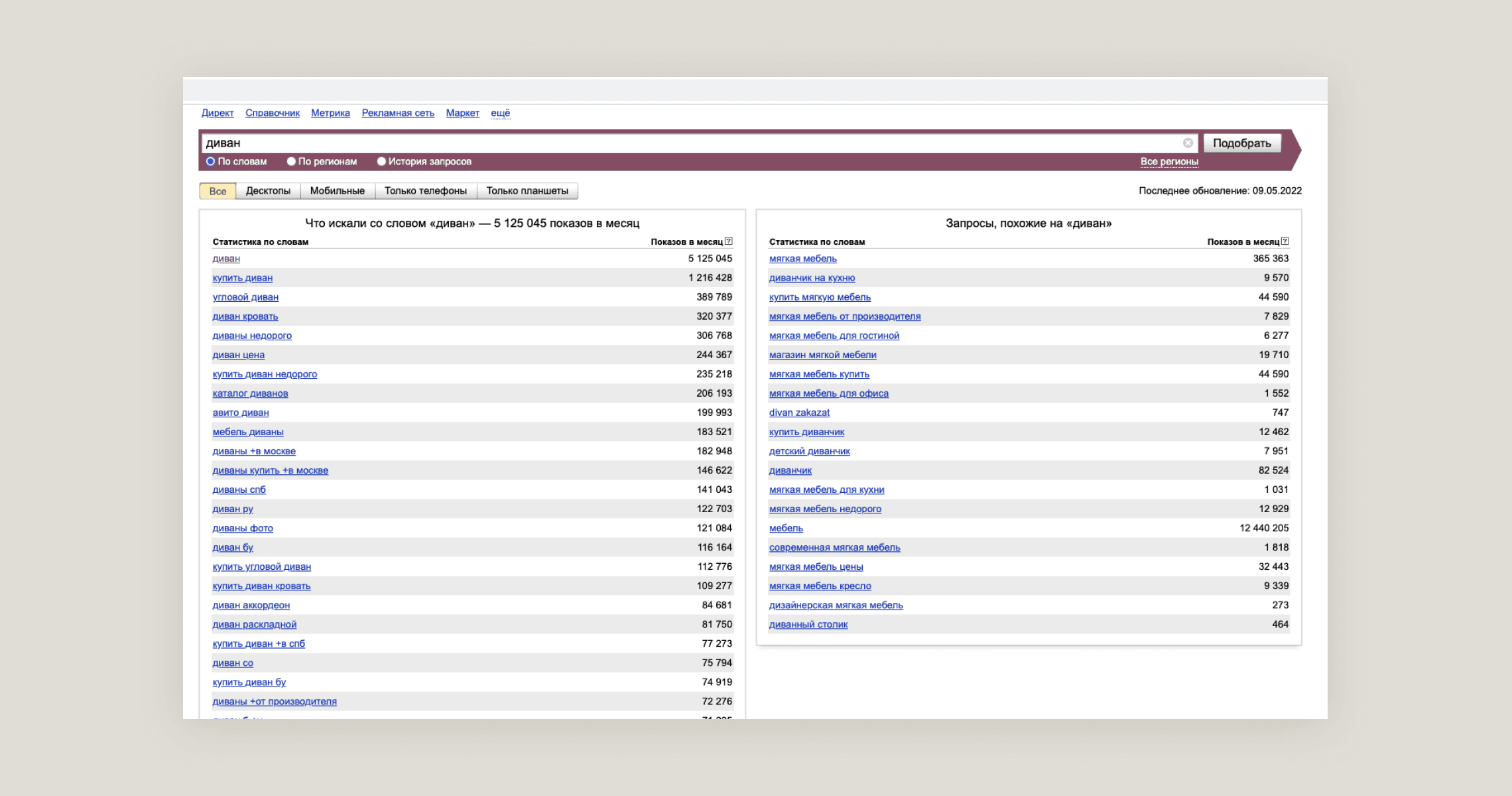This screenshot has height=796, width=1512.
Task: Open the 'диваны +в москве' query
Action: click(254, 451)
